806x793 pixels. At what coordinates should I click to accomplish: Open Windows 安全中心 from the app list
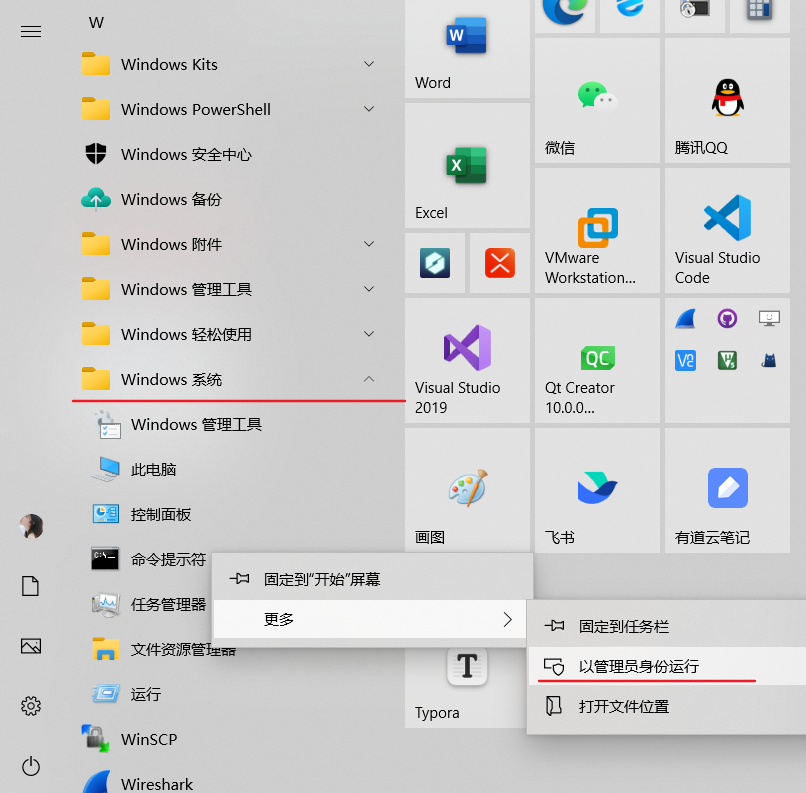(229, 154)
